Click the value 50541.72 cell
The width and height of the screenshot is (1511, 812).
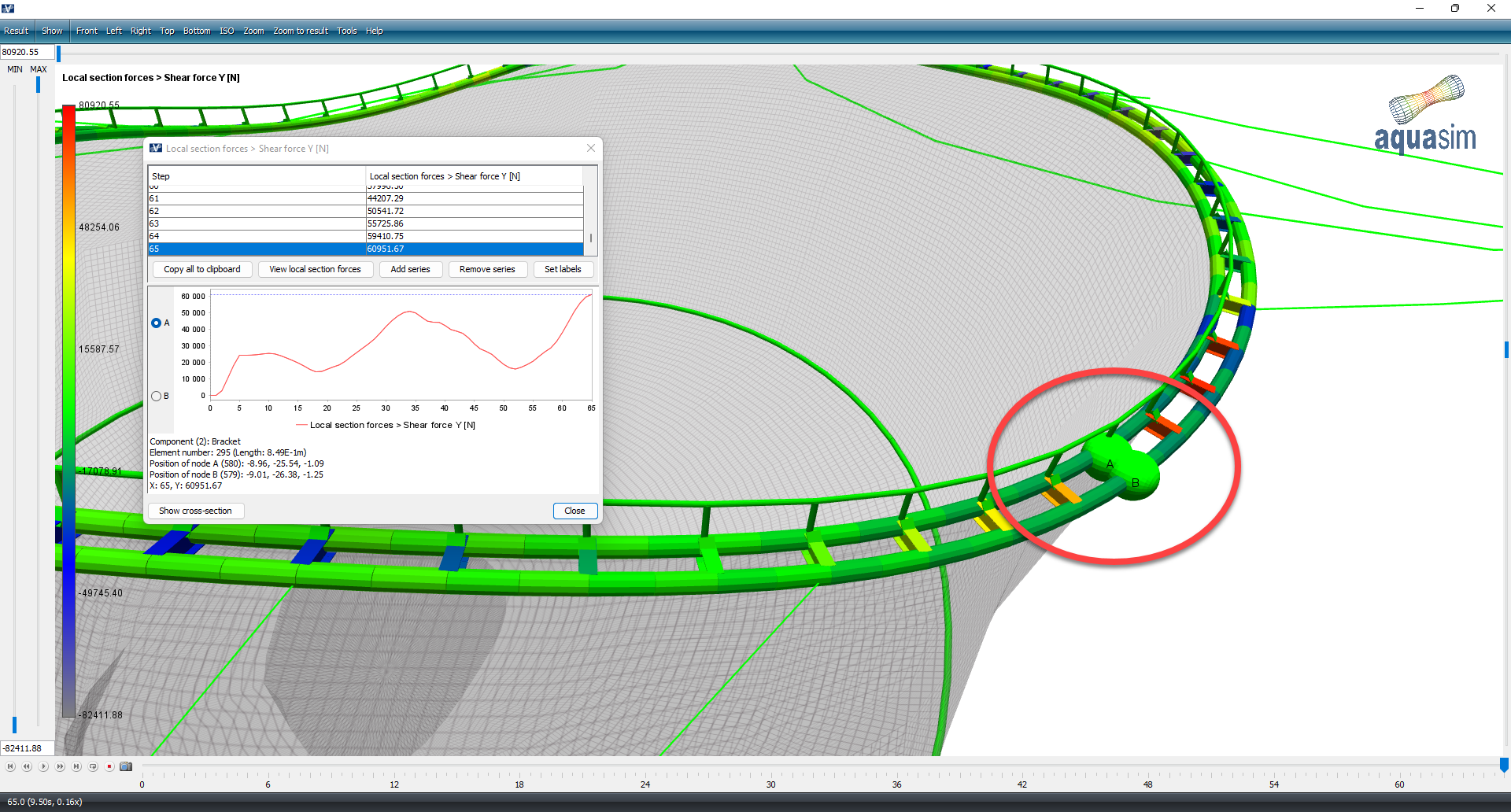click(x=475, y=211)
